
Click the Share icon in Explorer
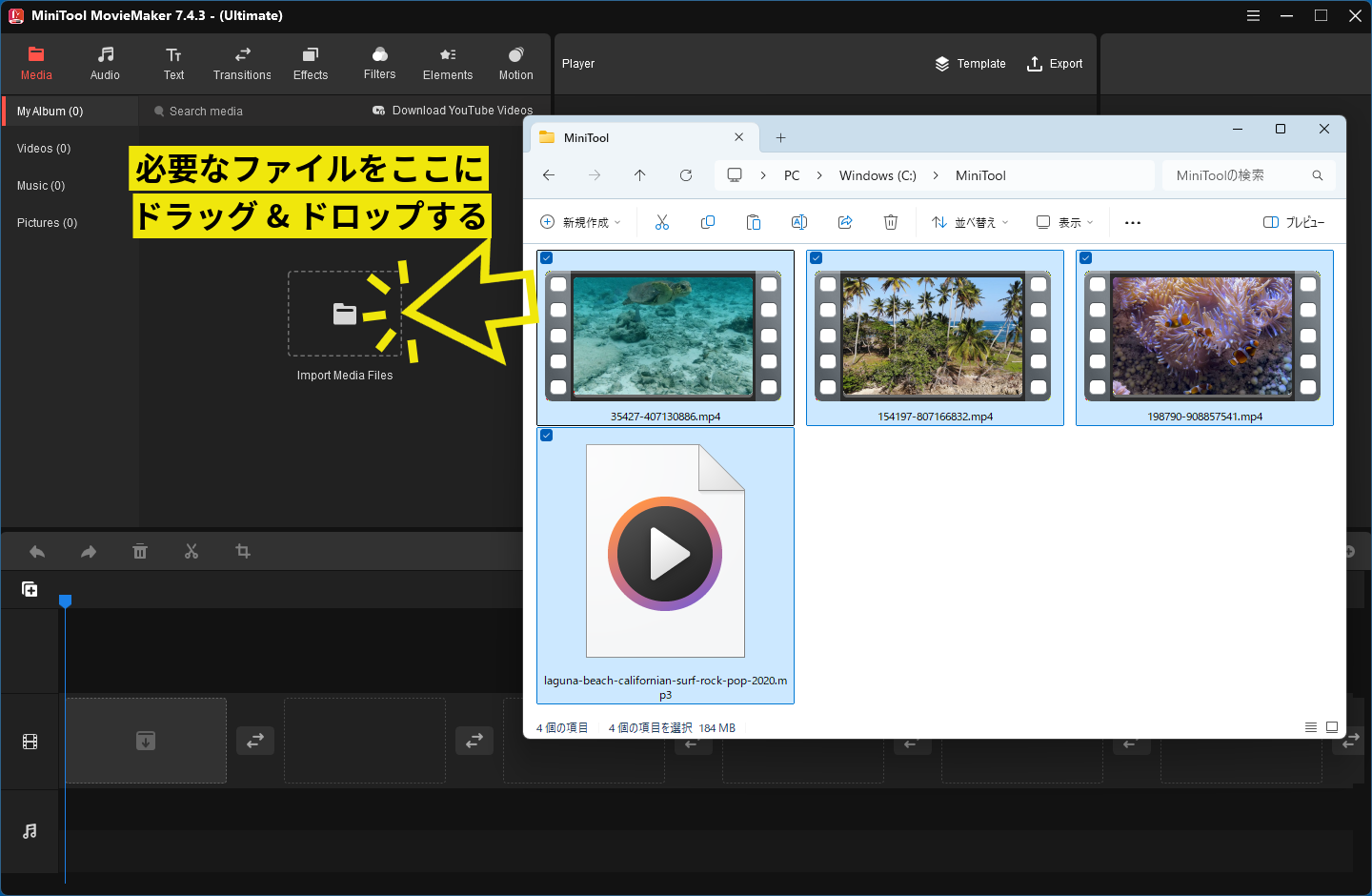tap(845, 222)
